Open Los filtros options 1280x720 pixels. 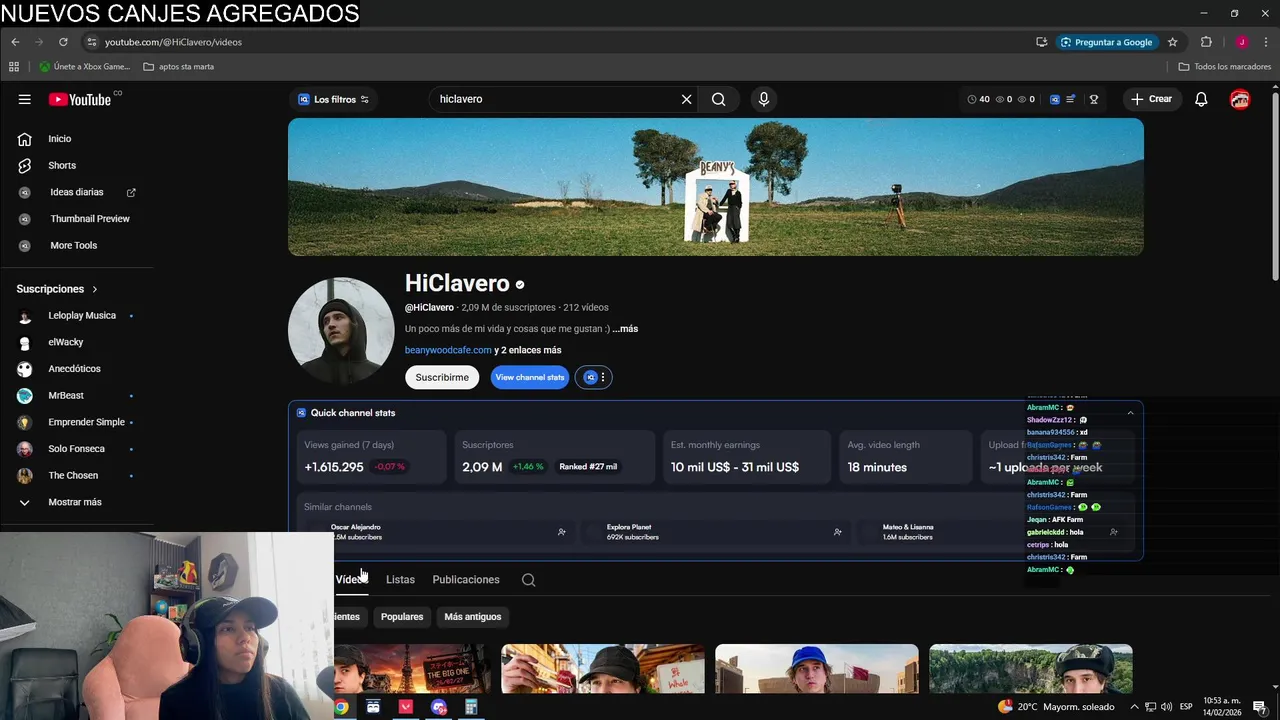[x=334, y=99]
